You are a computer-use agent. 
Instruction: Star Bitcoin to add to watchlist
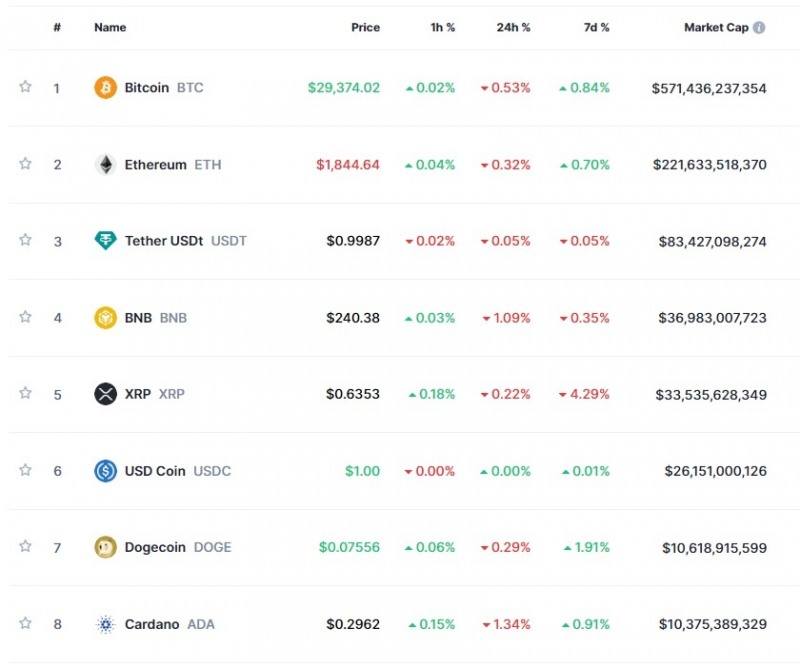click(25, 87)
